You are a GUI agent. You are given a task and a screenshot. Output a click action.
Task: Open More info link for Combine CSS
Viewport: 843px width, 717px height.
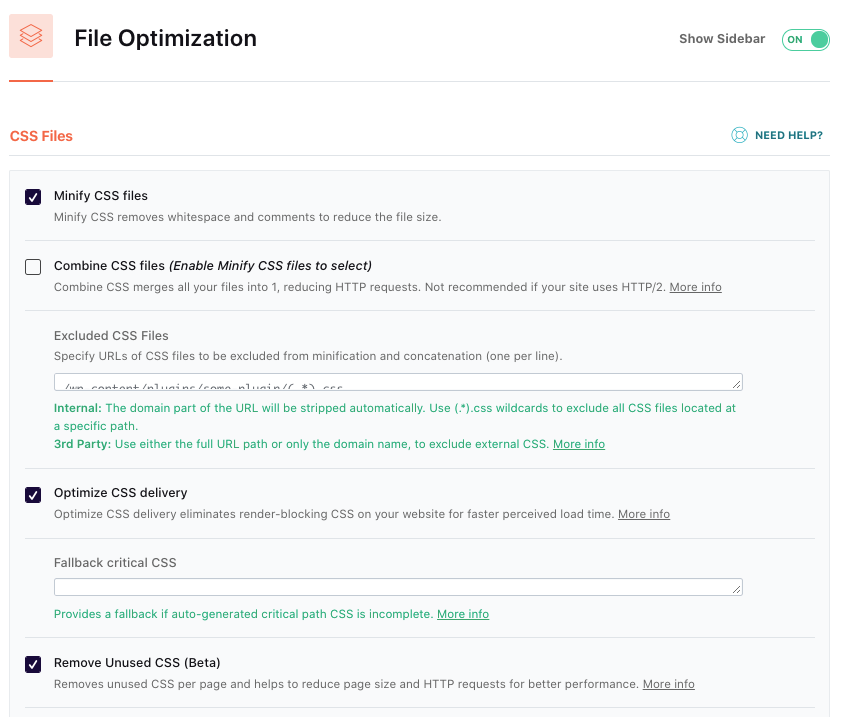point(695,287)
